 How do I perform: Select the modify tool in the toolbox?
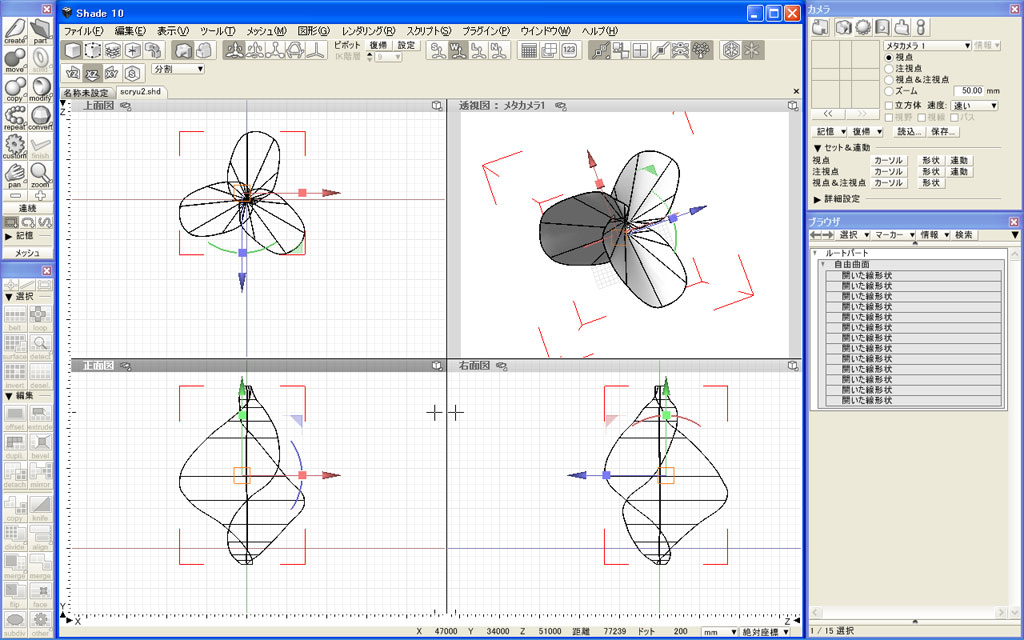[40, 89]
